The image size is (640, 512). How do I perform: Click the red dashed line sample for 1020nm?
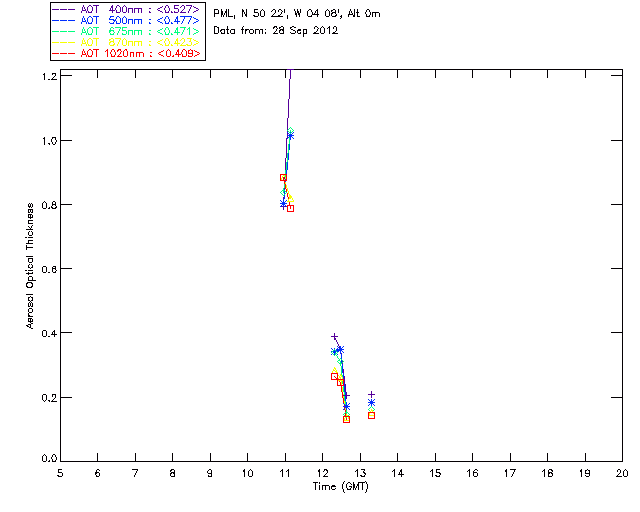point(64,54)
